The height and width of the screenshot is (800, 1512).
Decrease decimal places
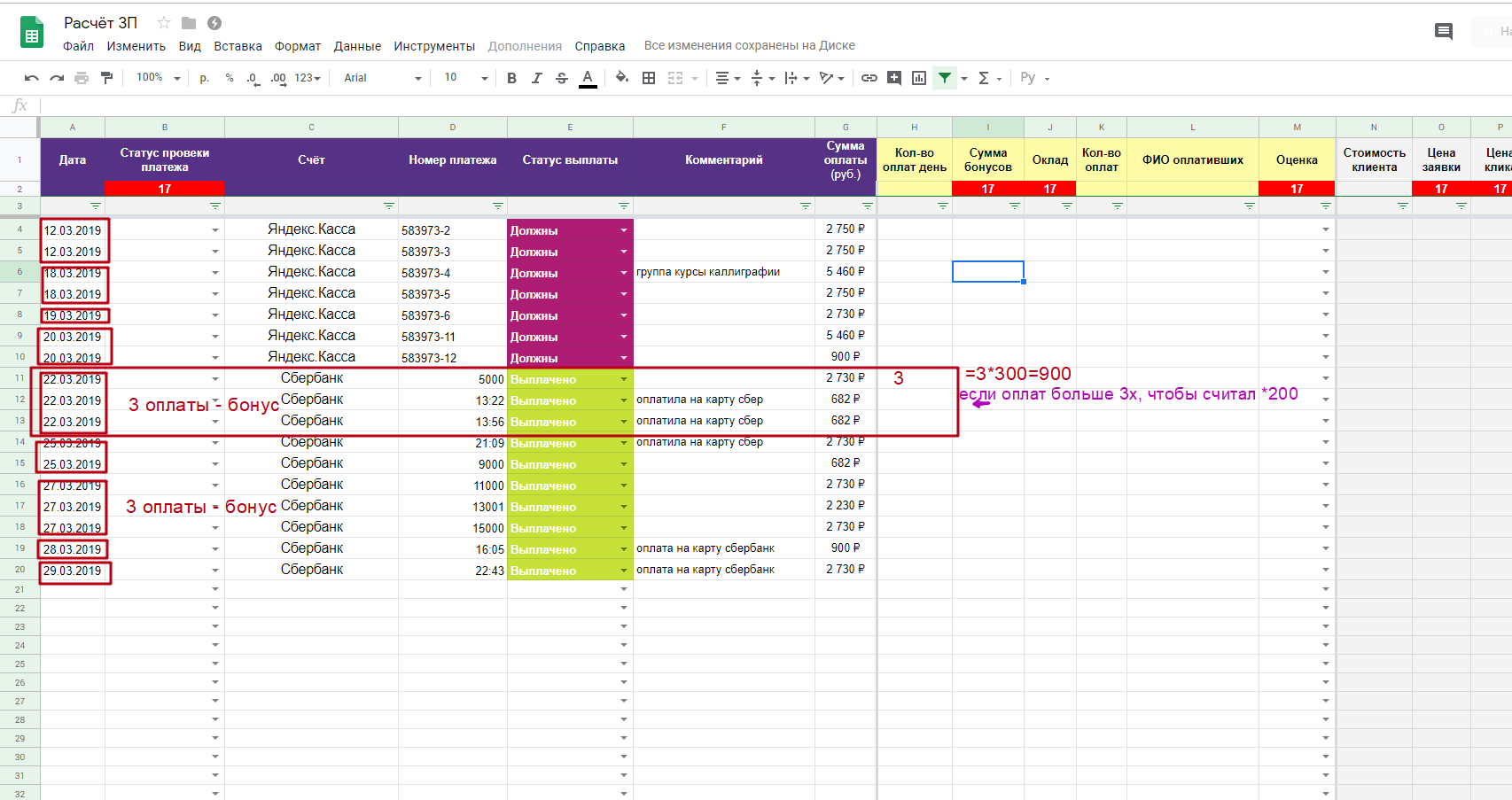(253, 78)
